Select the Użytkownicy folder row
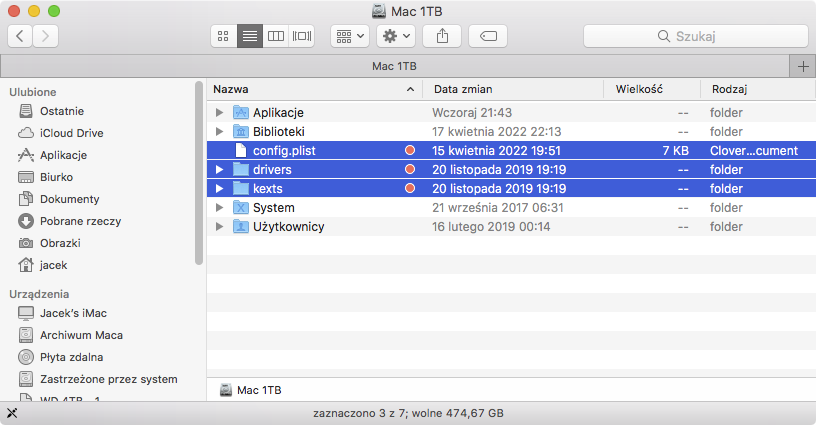Viewport: 816px width, 425px height. (x=512, y=226)
